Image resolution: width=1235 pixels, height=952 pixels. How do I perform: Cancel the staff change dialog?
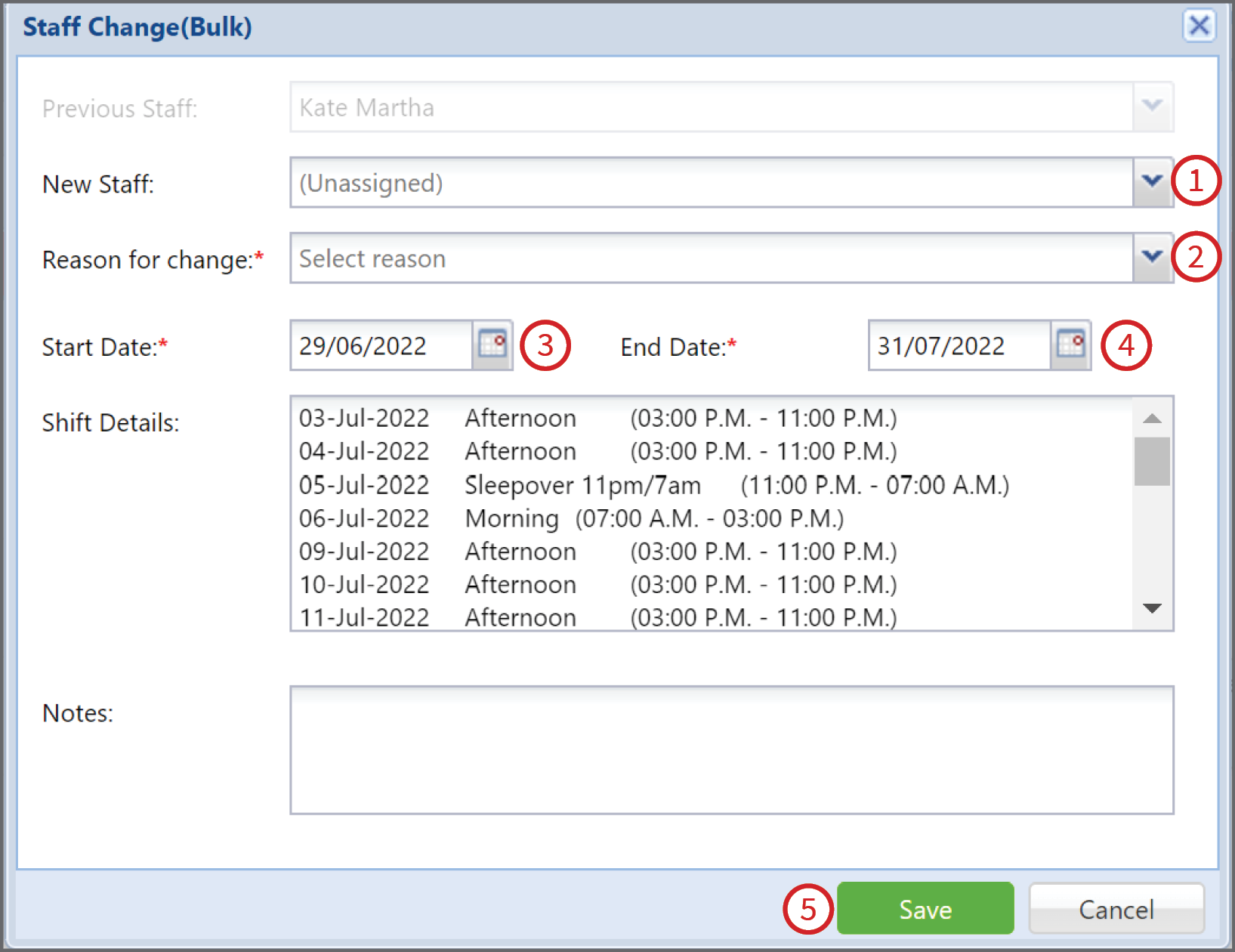[1116, 908]
